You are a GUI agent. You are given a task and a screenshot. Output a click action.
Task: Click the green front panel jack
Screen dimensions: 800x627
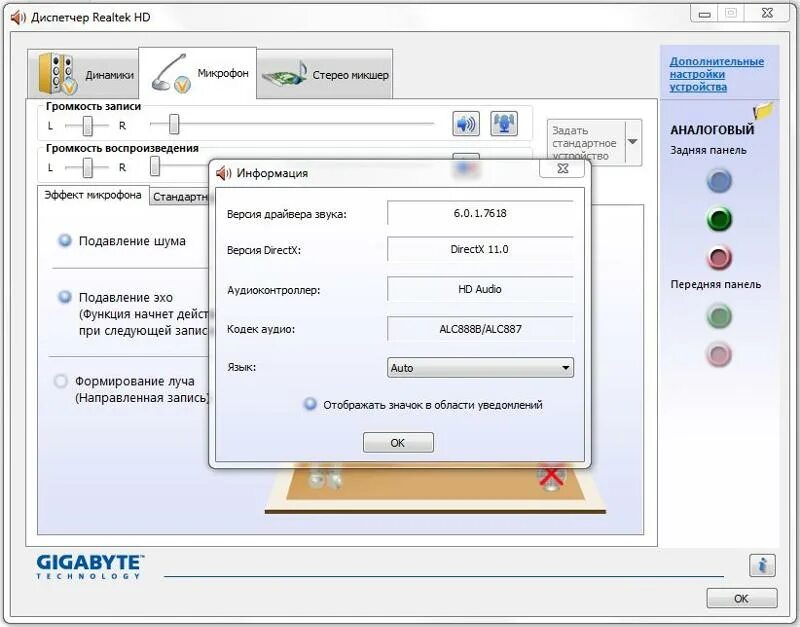[719, 316]
